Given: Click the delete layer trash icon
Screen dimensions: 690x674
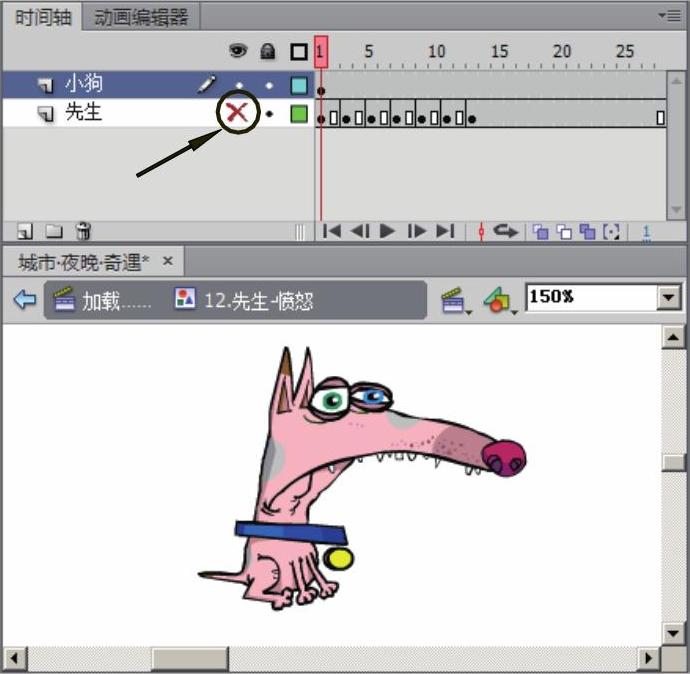Looking at the screenshot, I should 83,231.
